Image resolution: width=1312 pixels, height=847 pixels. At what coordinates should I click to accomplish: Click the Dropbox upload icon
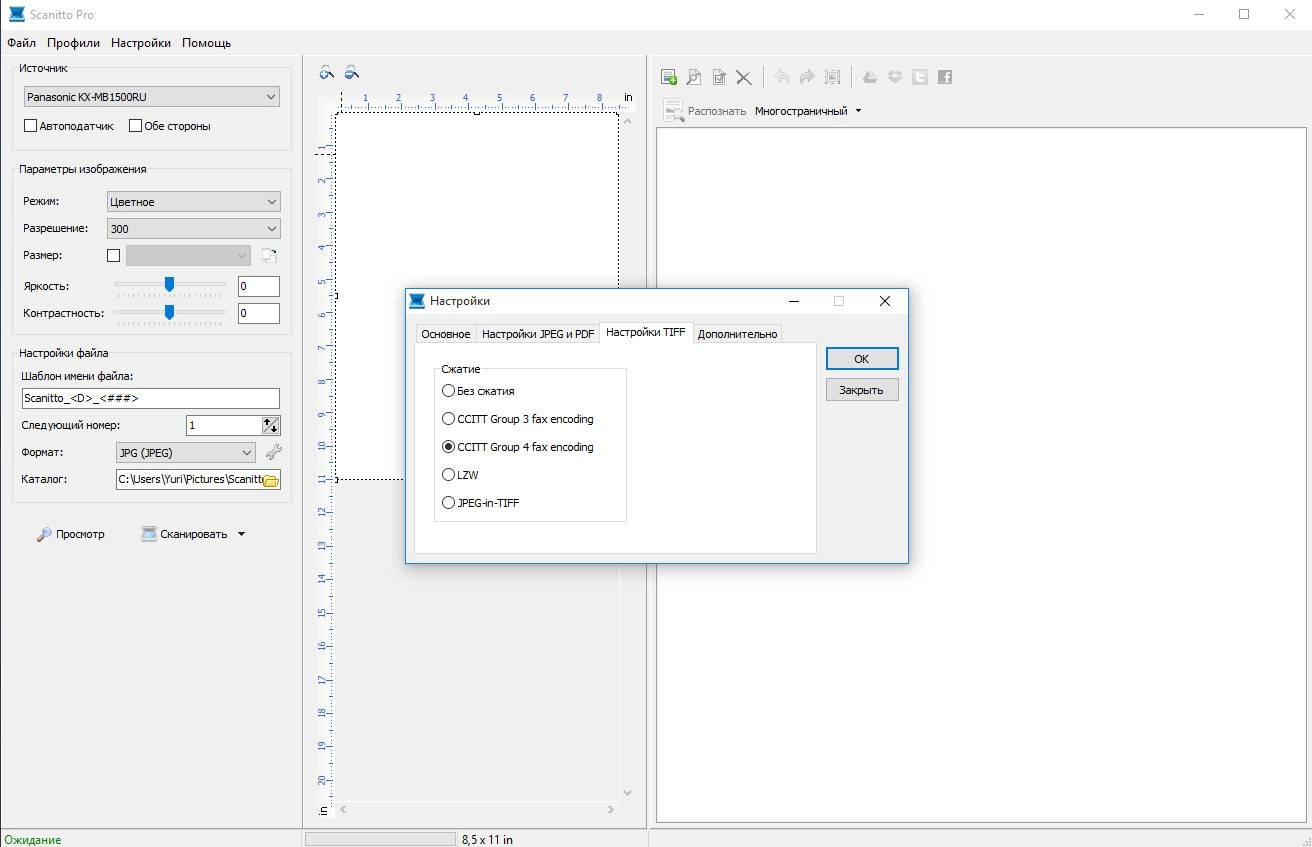(x=895, y=77)
